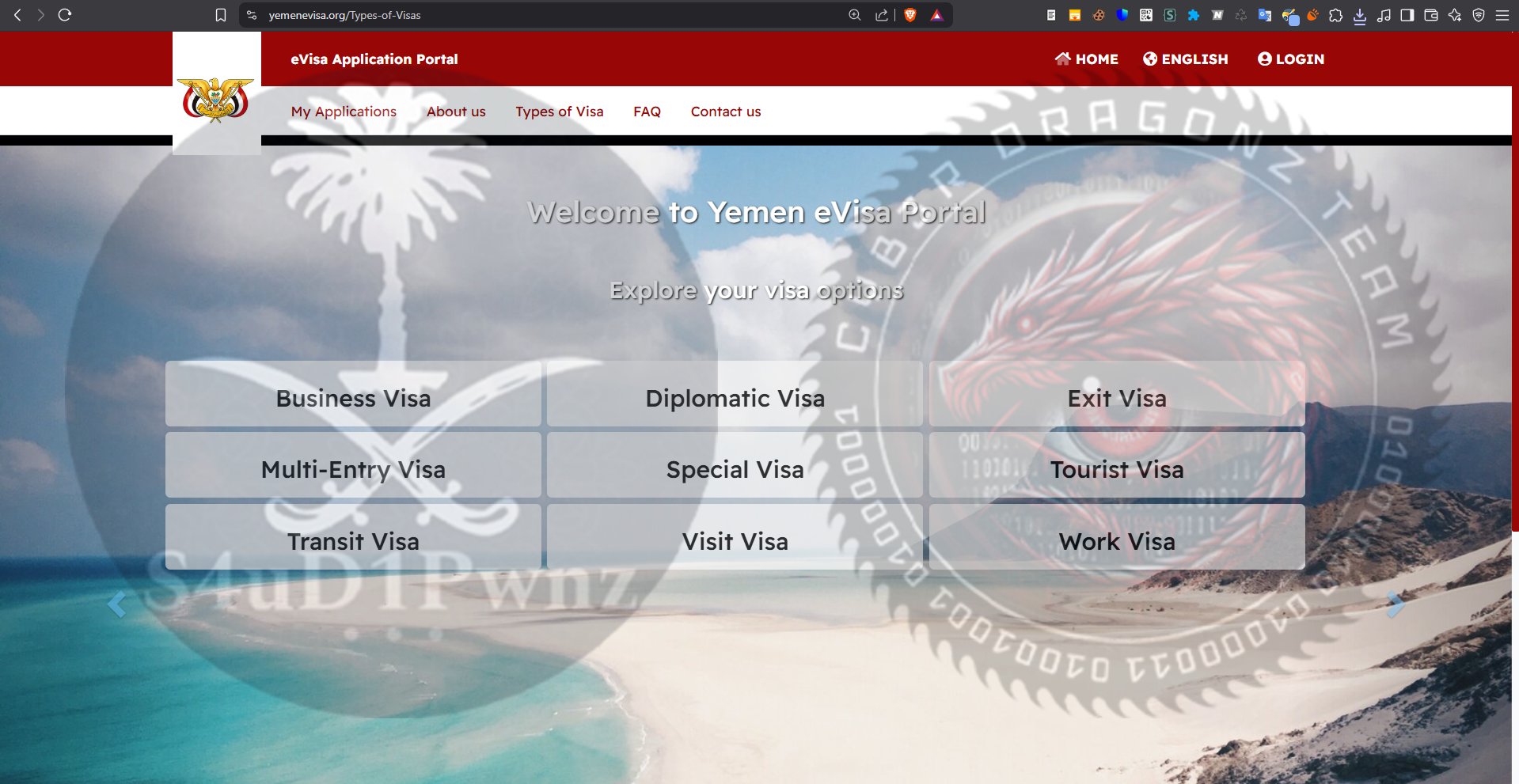
Task: Click the eVisa Application Portal title
Action: click(374, 59)
